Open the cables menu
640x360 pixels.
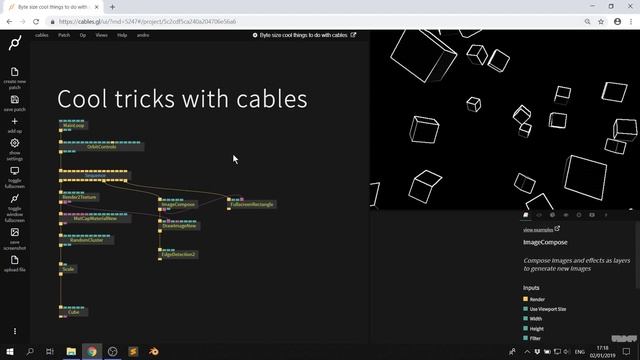tap(42, 35)
